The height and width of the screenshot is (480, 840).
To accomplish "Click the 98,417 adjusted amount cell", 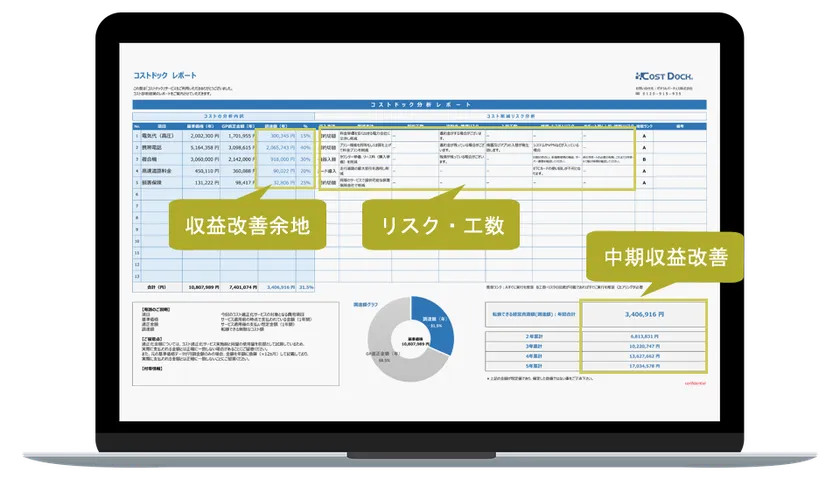I will coord(239,183).
